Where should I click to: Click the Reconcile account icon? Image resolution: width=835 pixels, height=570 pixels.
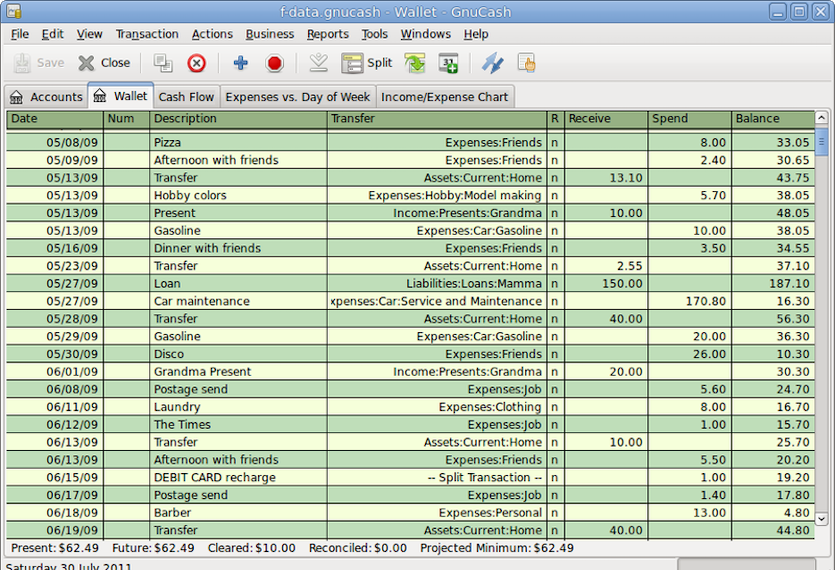tap(526, 63)
